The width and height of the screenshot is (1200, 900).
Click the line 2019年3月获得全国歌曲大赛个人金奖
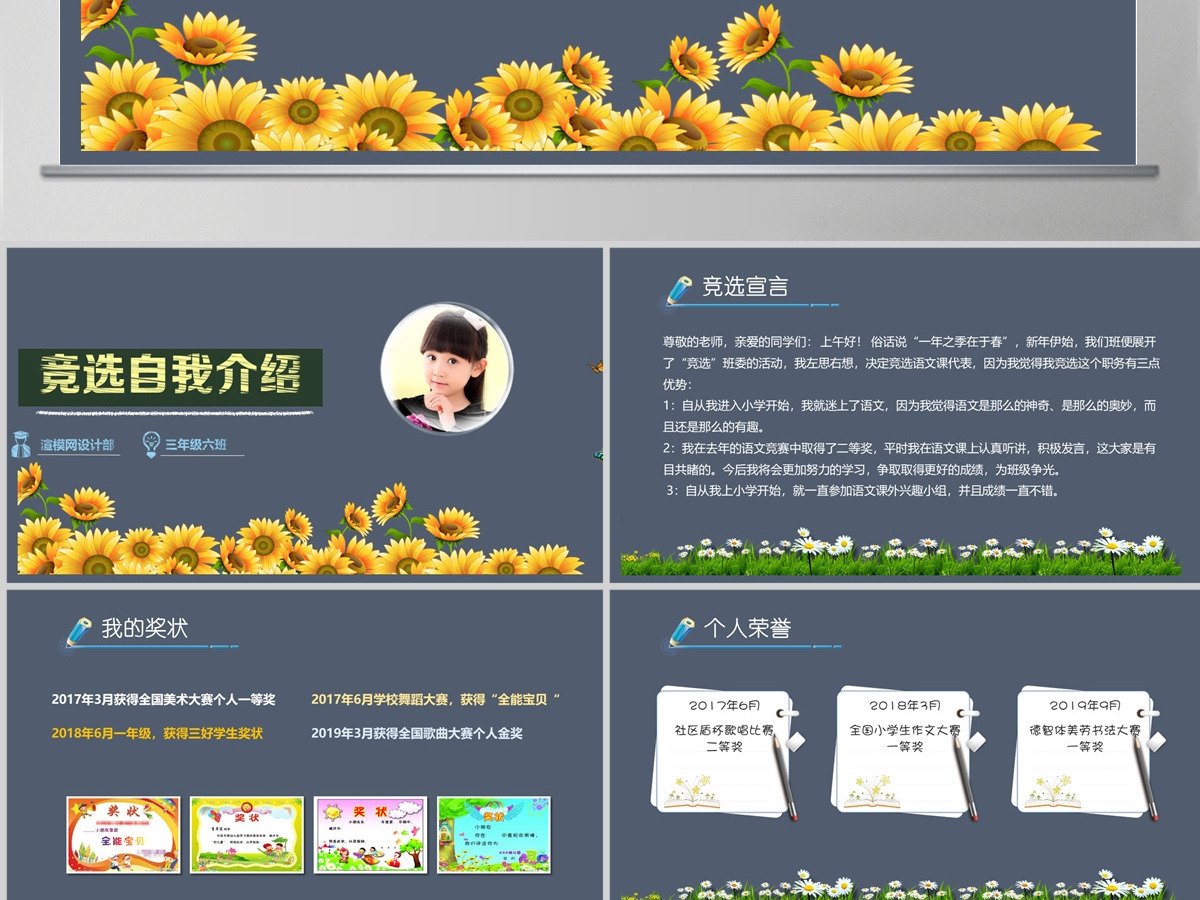[x=416, y=733]
